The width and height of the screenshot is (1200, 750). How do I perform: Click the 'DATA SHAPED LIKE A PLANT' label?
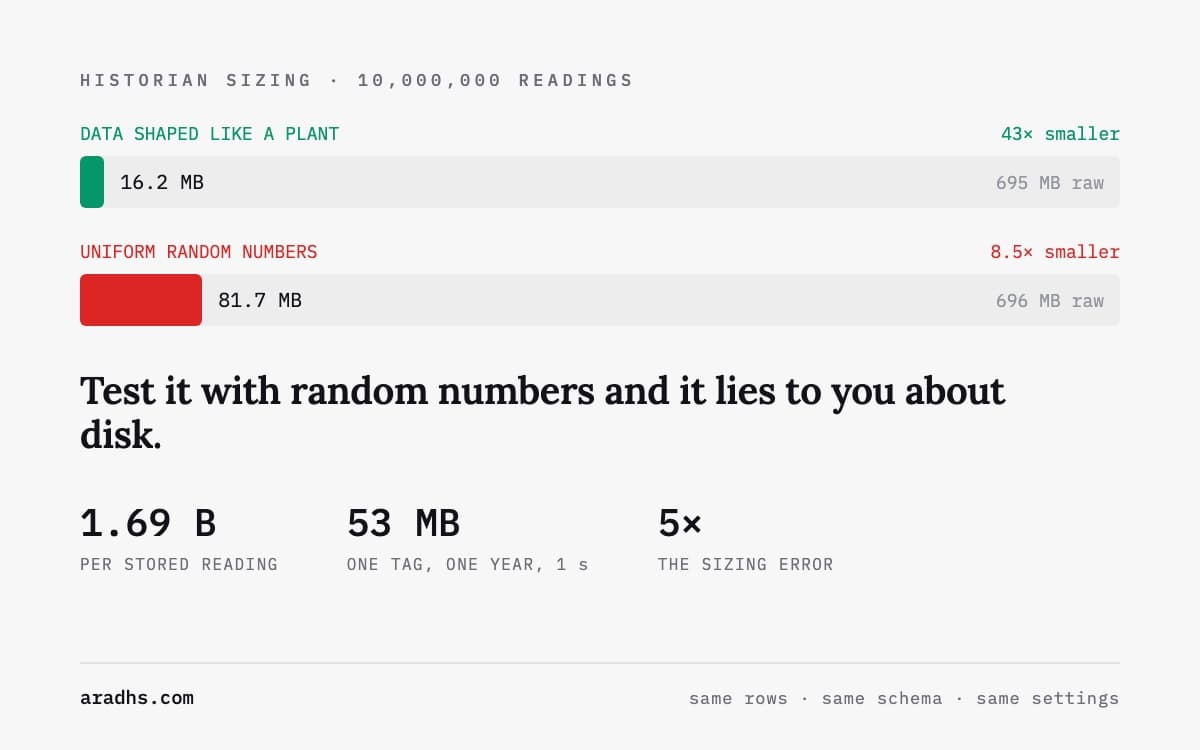tap(210, 134)
